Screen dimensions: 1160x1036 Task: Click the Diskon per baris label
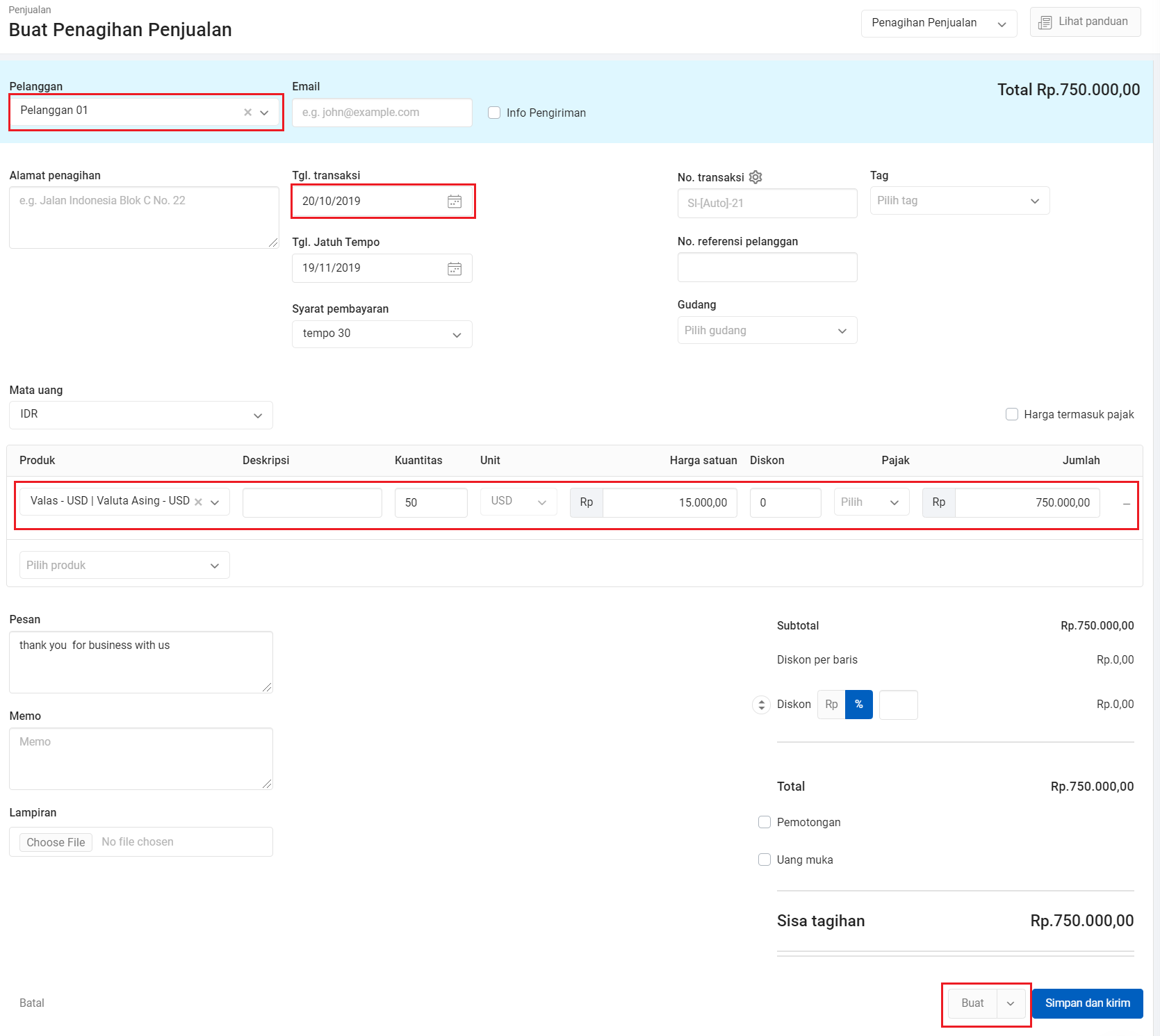(x=817, y=659)
